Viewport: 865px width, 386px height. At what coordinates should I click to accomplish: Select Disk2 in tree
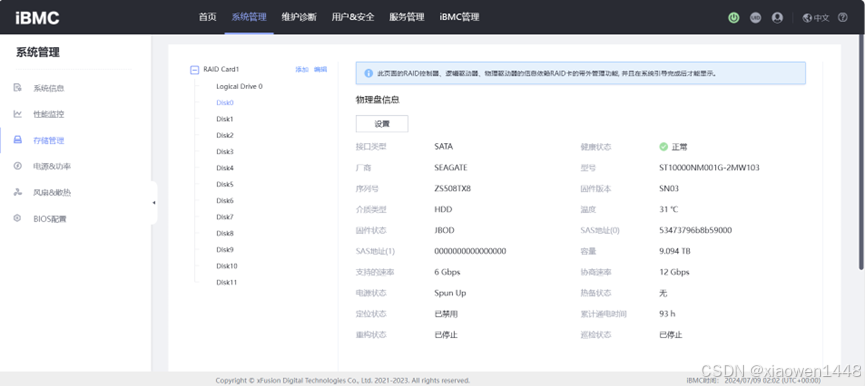click(225, 136)
